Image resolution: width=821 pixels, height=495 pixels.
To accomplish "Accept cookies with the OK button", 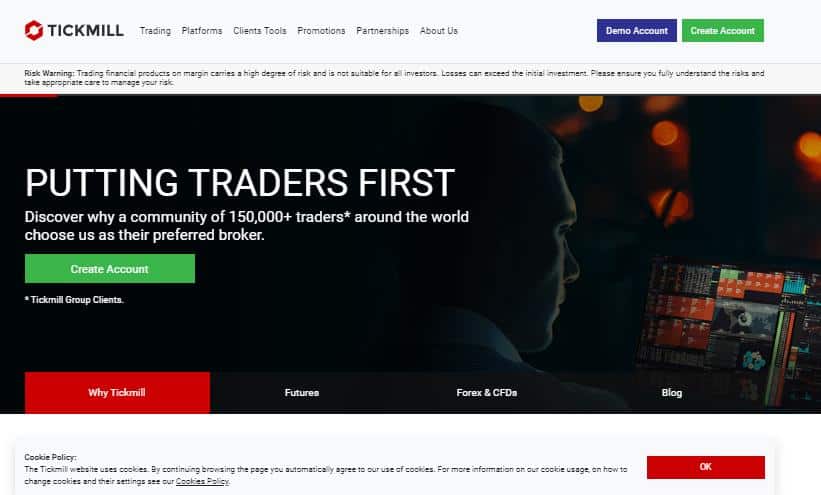I will [x=706, y=467].
